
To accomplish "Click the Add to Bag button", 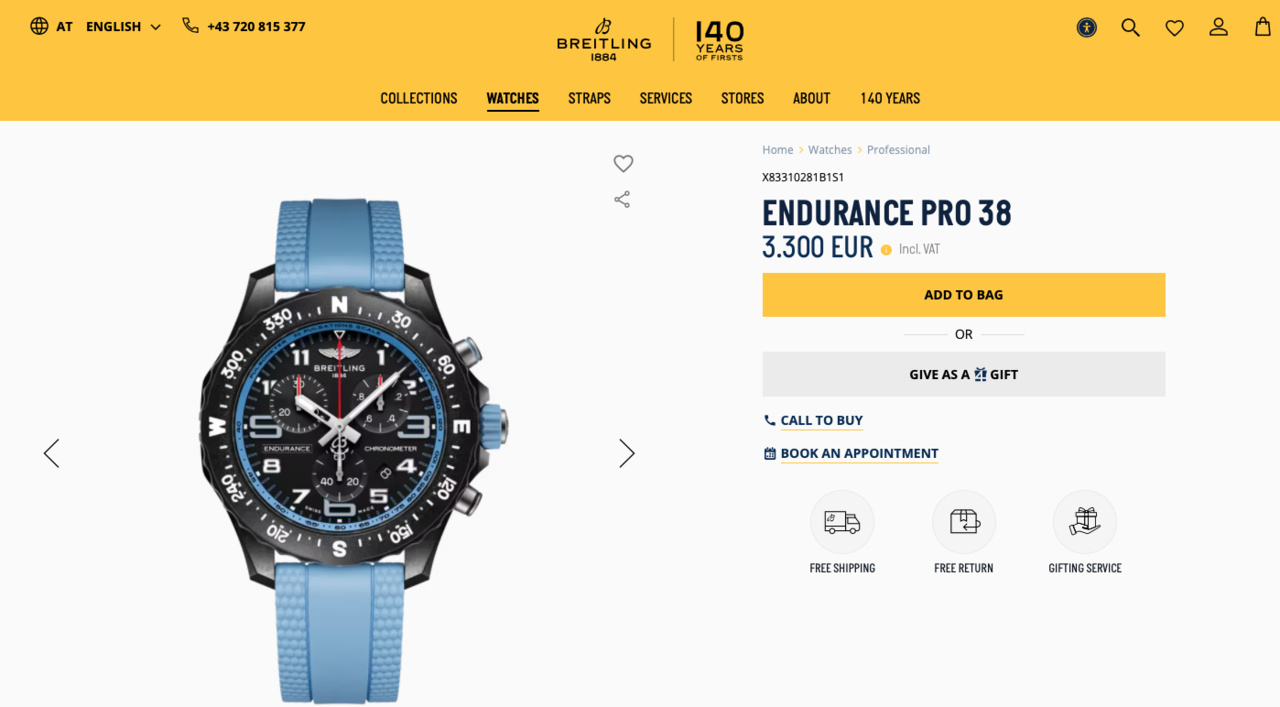I will (x=964, y=295).
